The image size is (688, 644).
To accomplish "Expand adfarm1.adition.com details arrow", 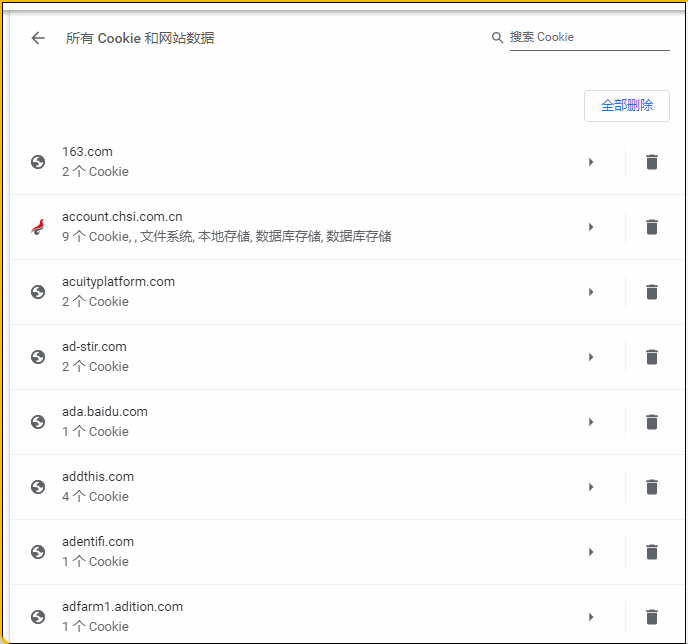I will click(591, 616).
